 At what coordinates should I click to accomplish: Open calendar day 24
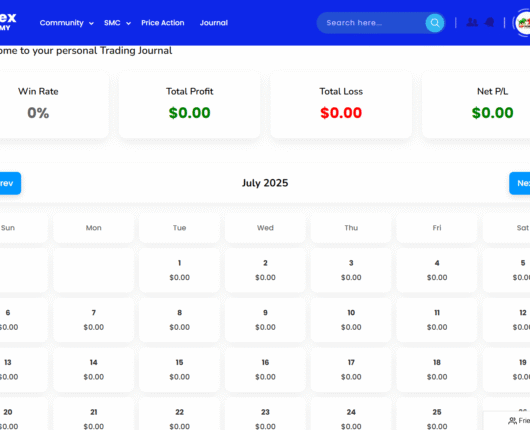(351, 414)
